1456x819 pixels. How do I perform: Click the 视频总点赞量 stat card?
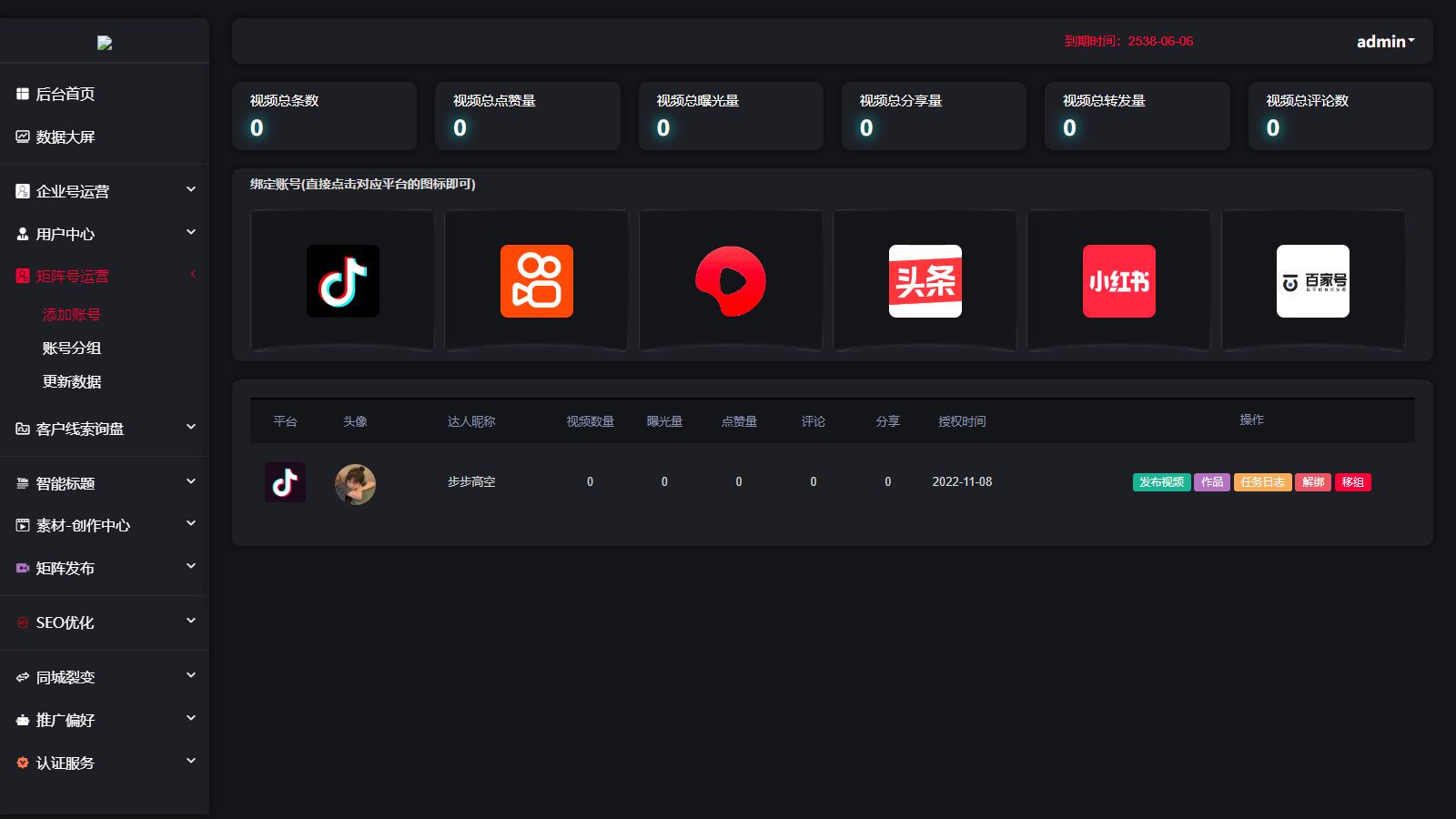click(x=528, y=116)
